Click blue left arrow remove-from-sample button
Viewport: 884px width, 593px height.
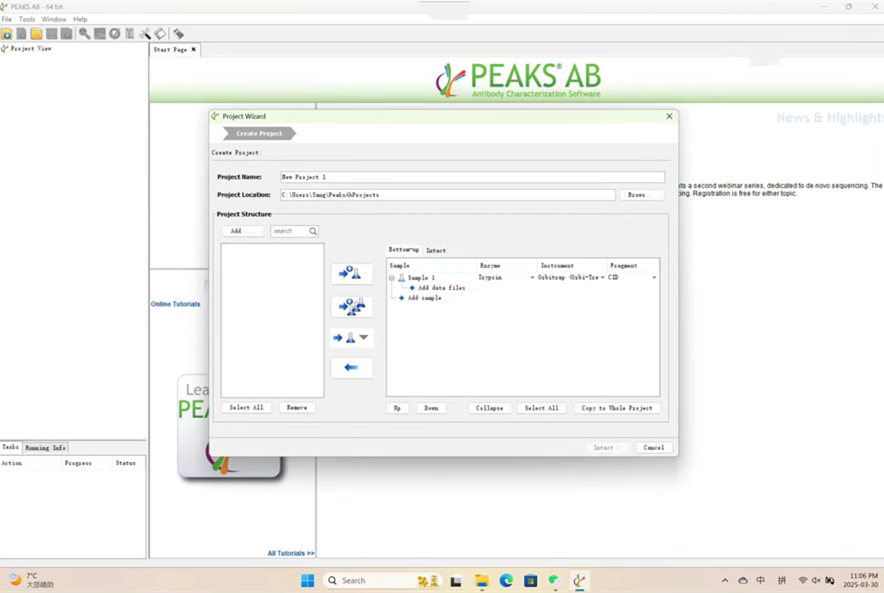(x=351, y=368)
